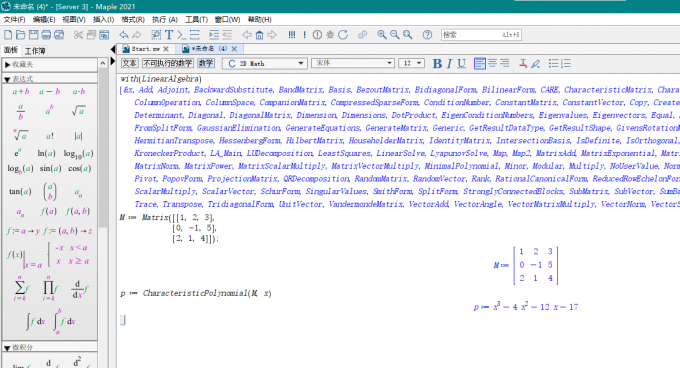Open print preview icon
This screenshot has width=680, height=368.
[x=59, y=35]
